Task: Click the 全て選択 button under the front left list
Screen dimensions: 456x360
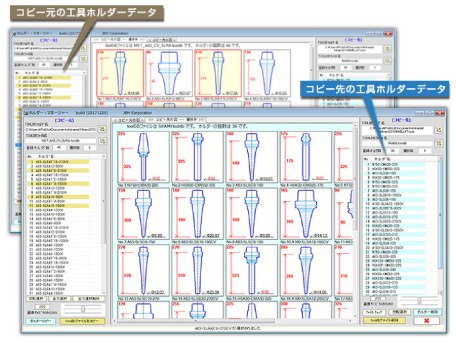Action: tap(59, 299)
